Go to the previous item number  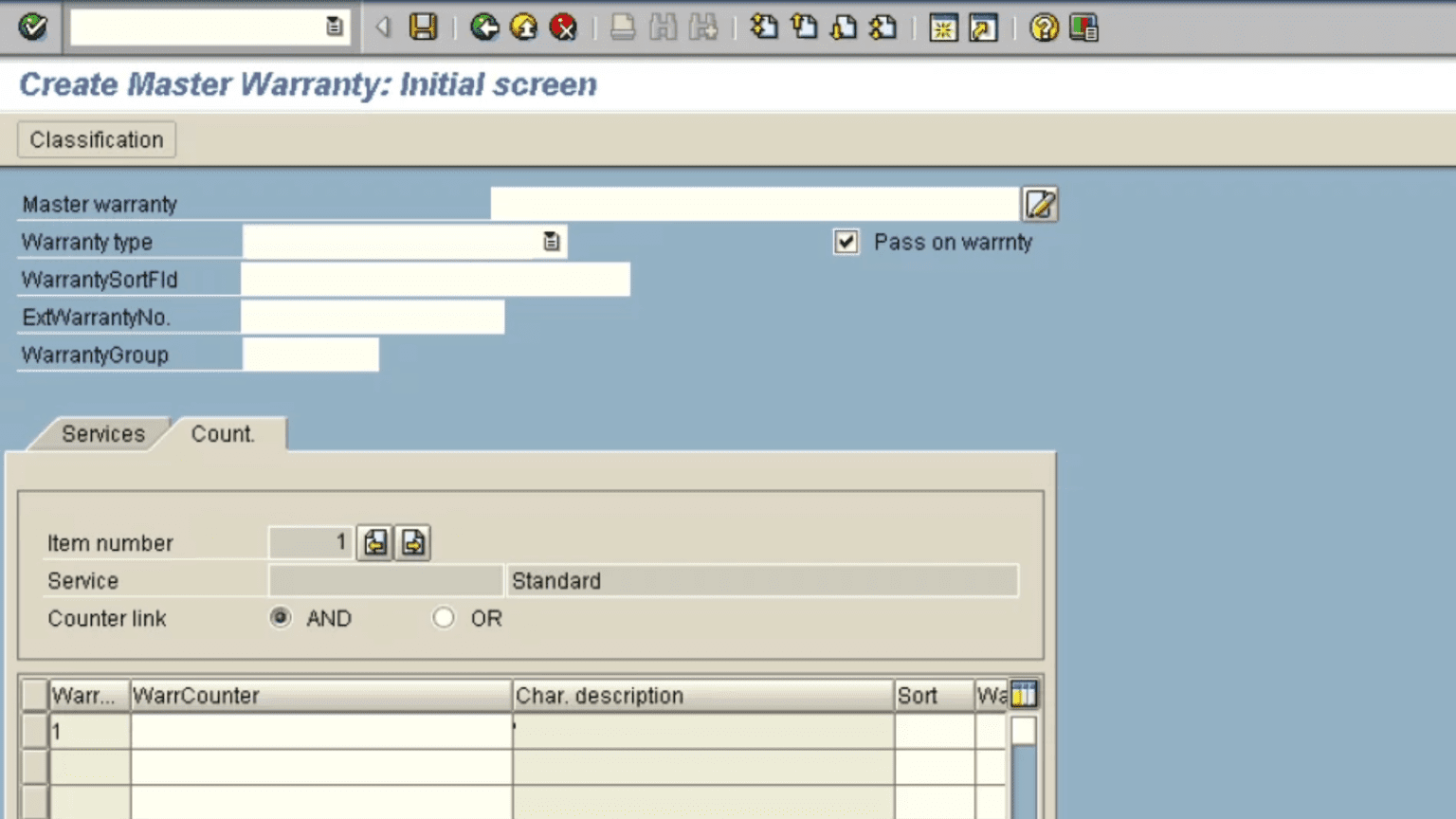[x=375, y=542]
